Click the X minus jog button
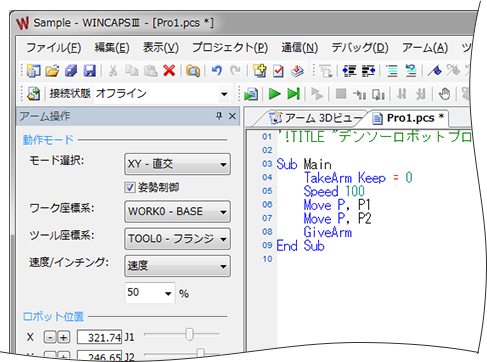 [50, 338]
